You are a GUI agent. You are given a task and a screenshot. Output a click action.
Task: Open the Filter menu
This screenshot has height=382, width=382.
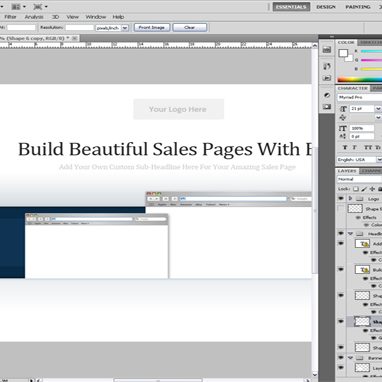(x=10, y=17)
